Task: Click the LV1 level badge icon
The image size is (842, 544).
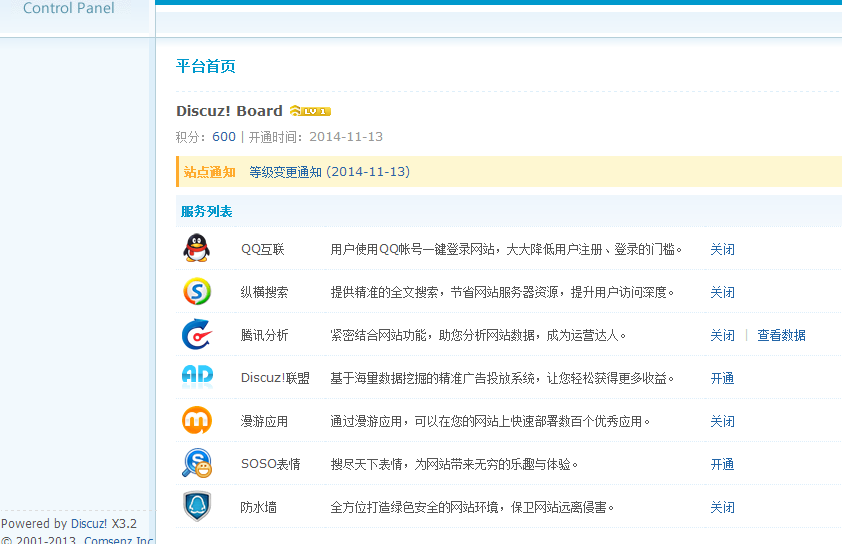Action: (x=310, y=111)
